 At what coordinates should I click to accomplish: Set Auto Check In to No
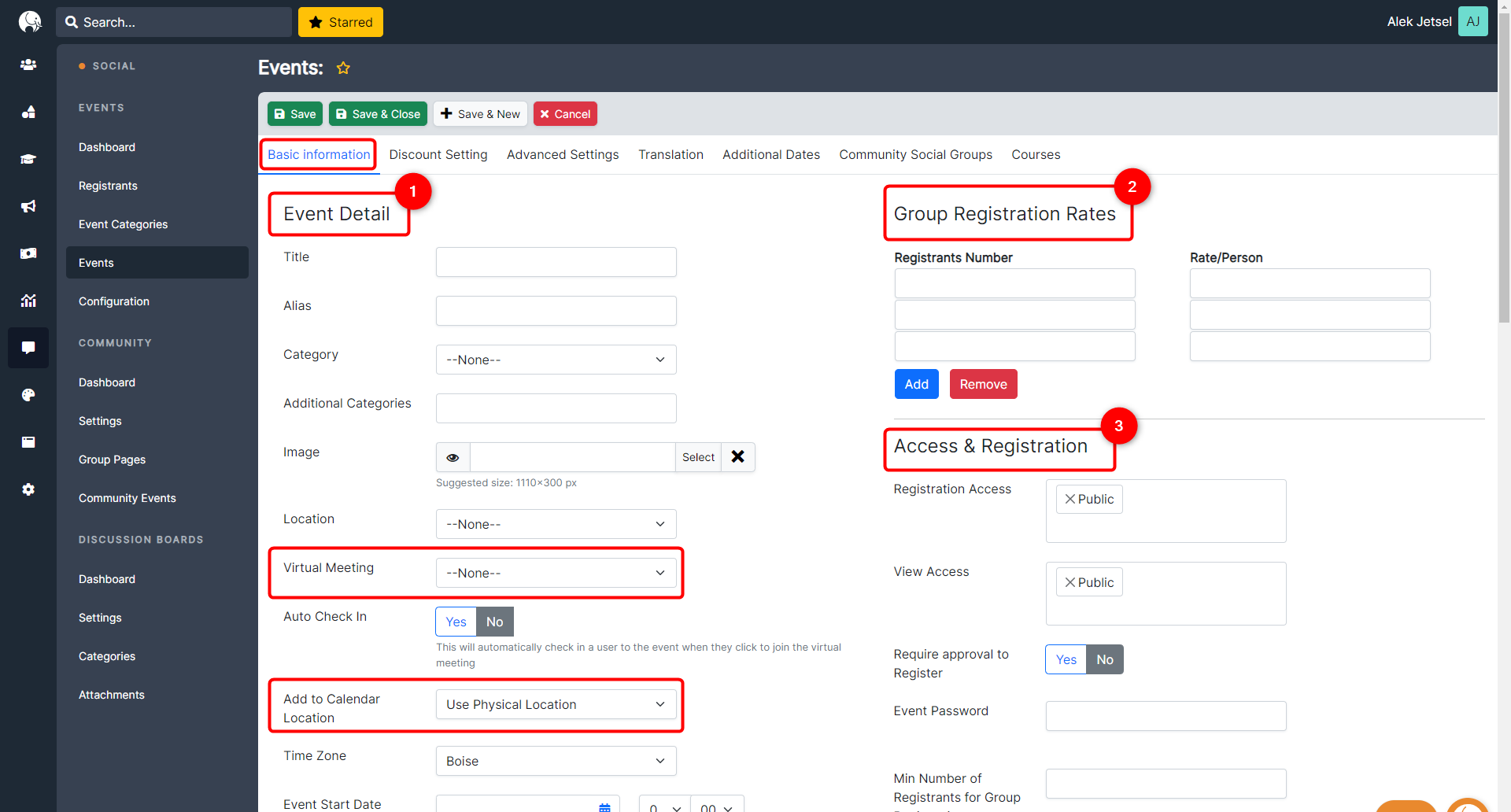pyautogui.click(x=494, y=622)
